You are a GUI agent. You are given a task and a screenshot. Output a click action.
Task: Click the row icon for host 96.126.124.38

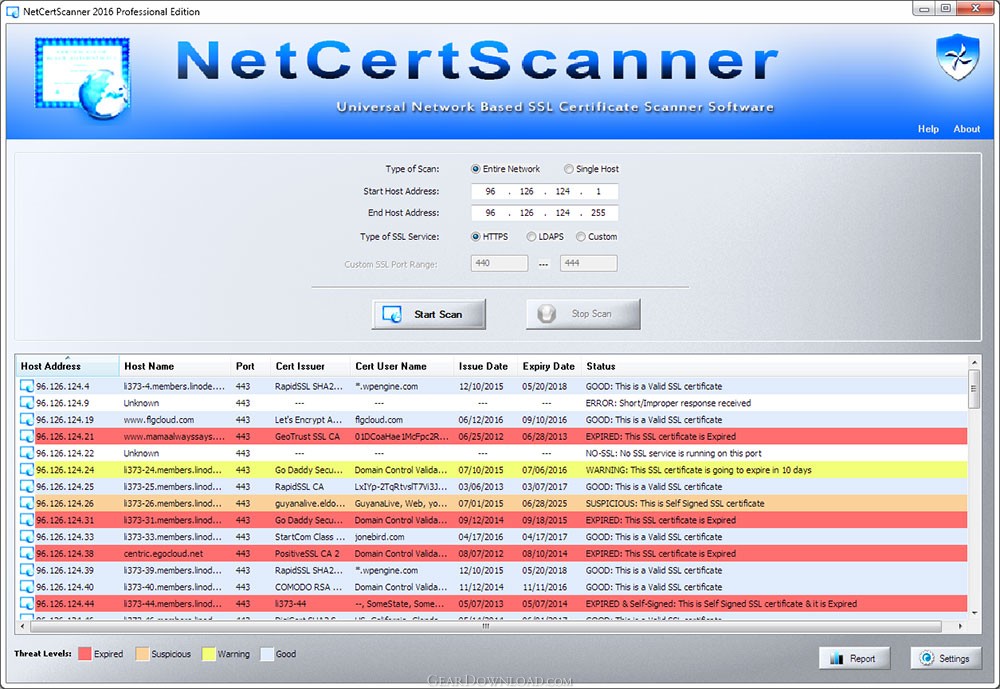click(27, 553)
